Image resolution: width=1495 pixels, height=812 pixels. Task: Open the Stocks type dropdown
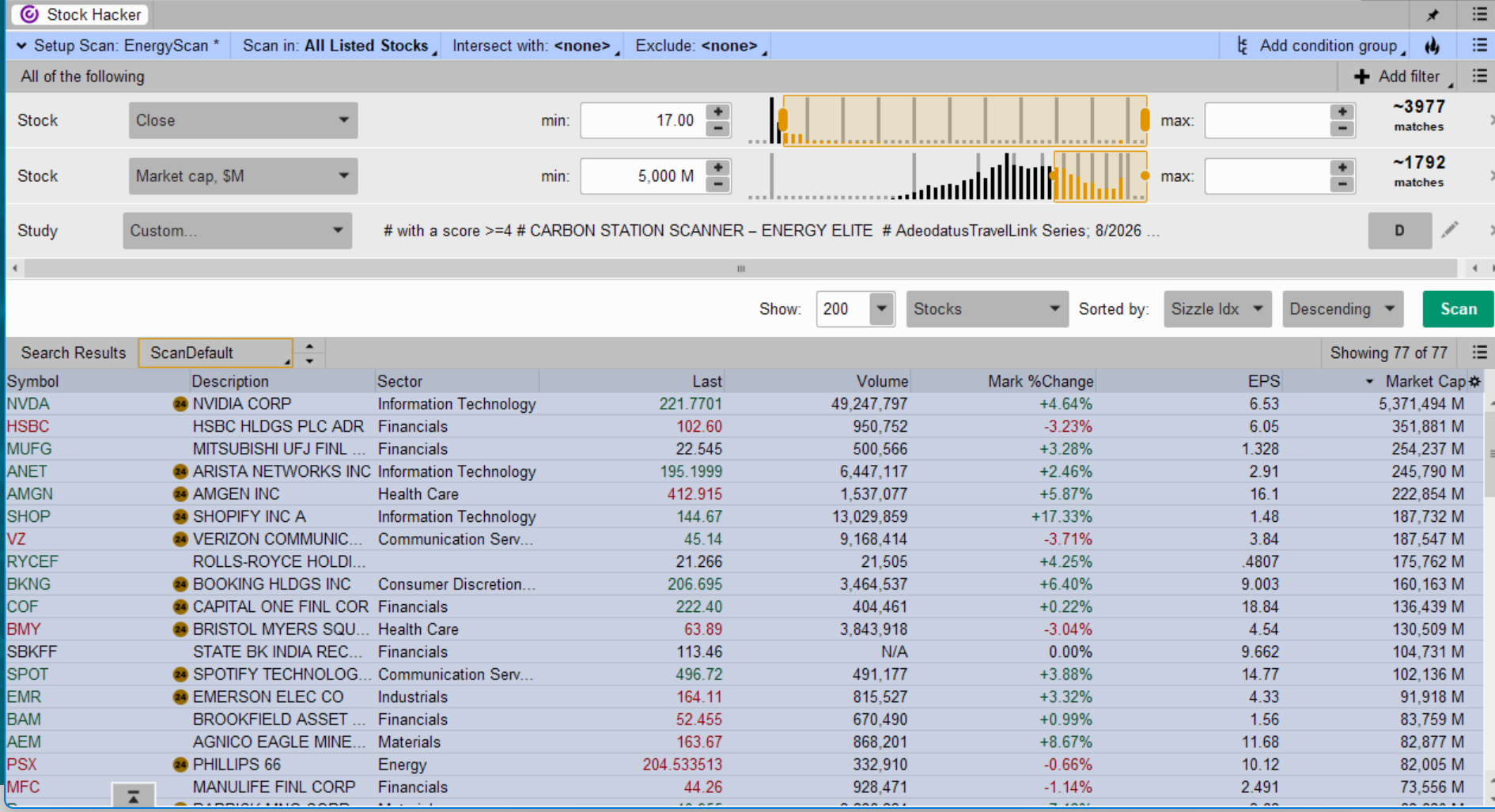[x=986, y=309]
